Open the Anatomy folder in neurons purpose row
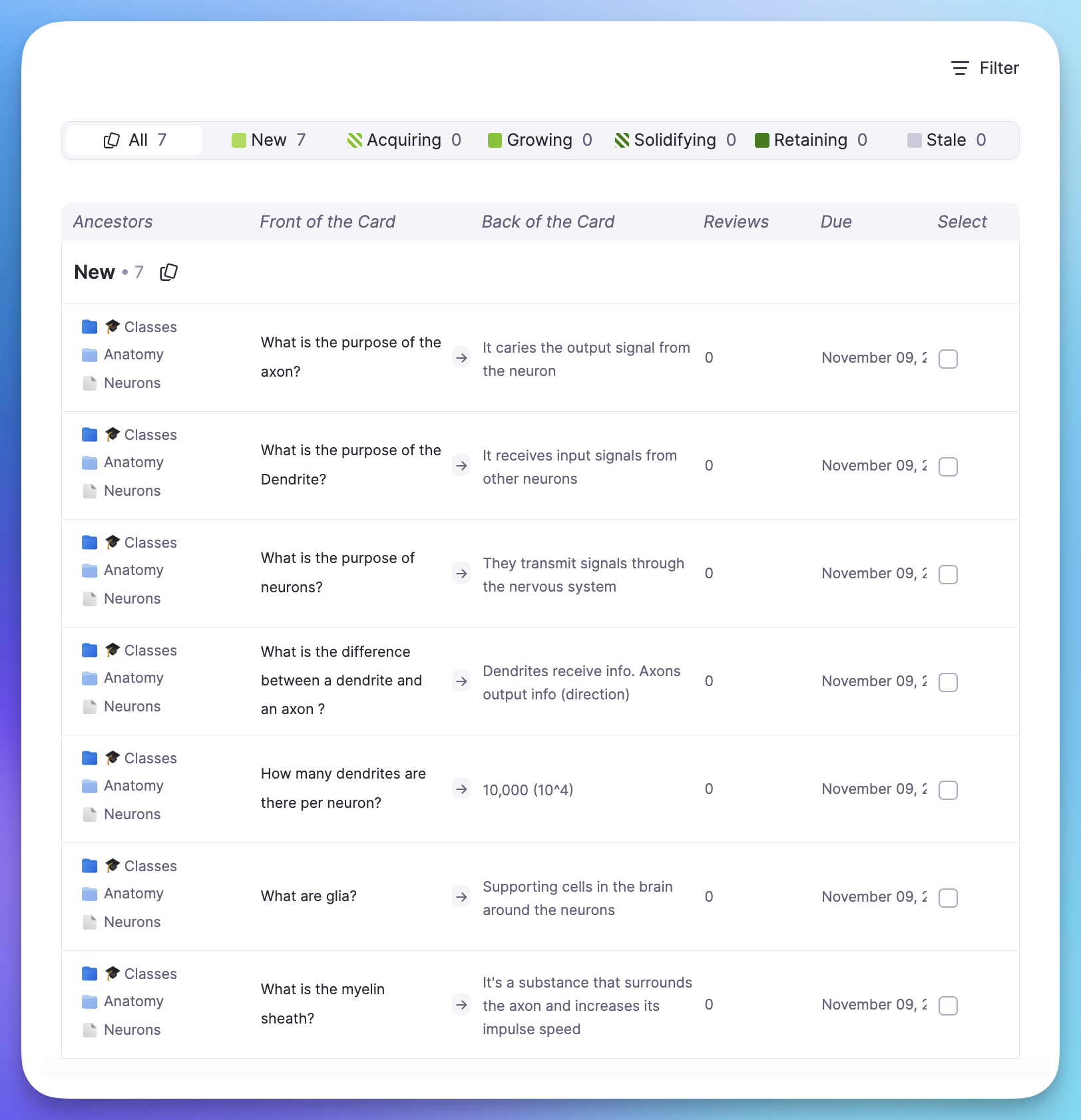Viewport: 1081px width, 1120px height. pos(133,570)
